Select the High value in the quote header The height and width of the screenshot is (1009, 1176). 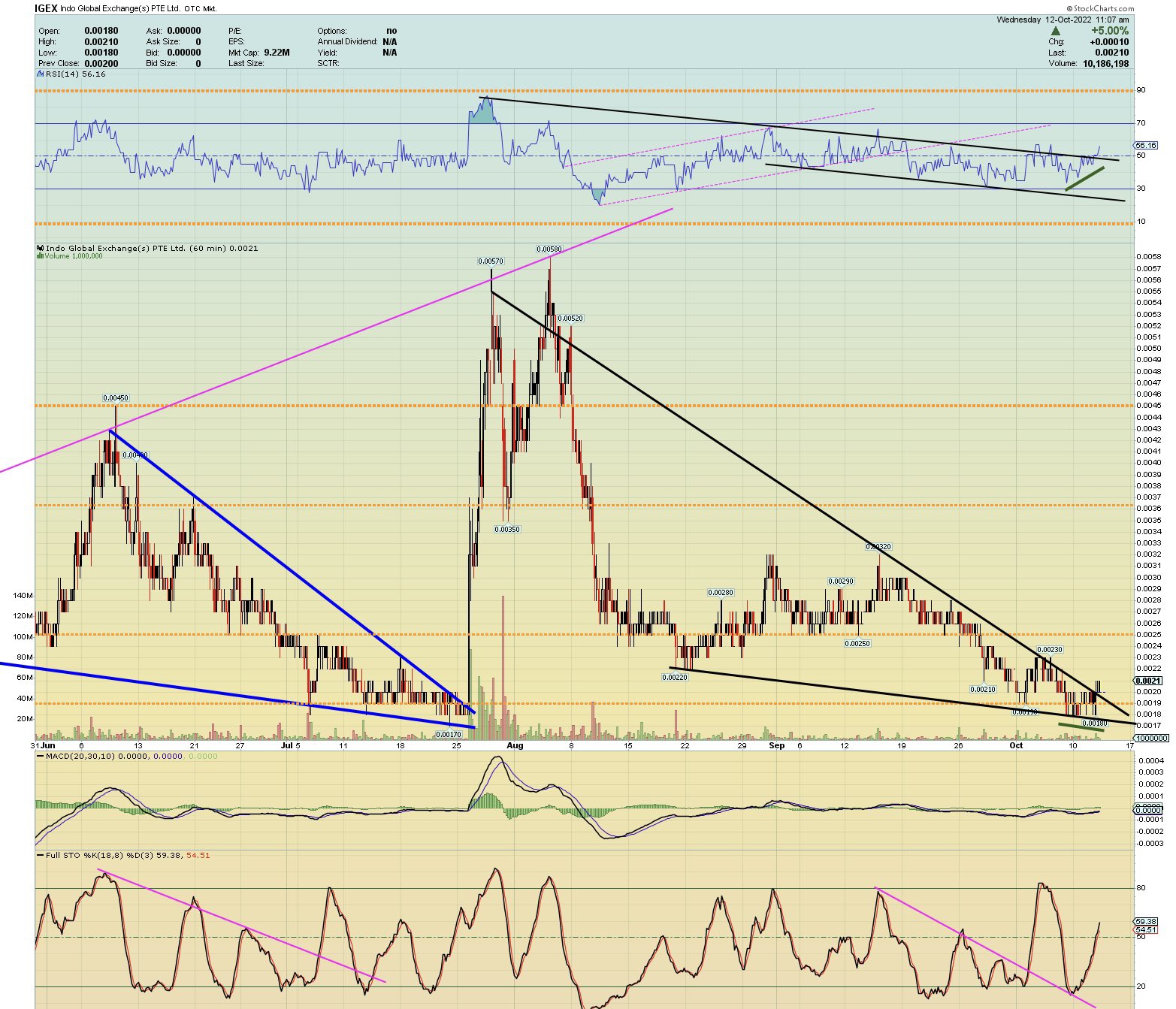pyautogui.click(x=101, y=41)
